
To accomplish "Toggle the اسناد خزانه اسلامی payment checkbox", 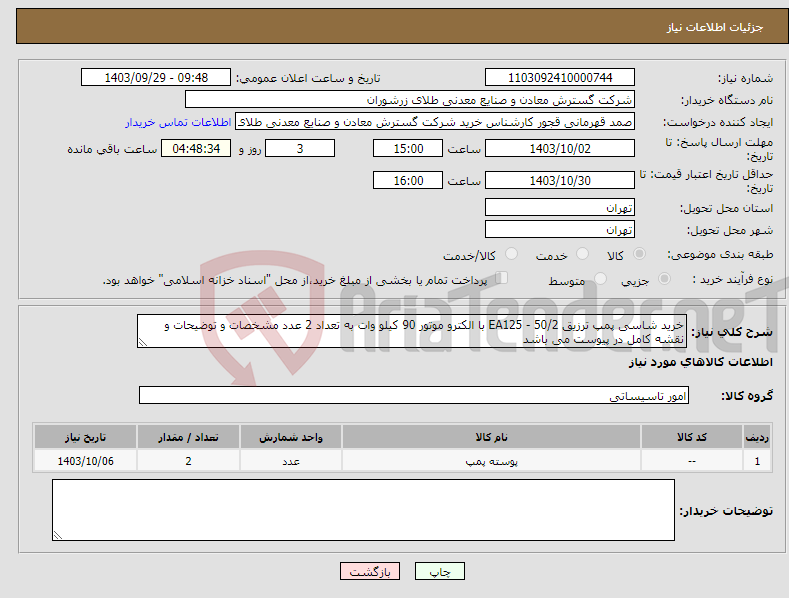I will coord(502,278).
